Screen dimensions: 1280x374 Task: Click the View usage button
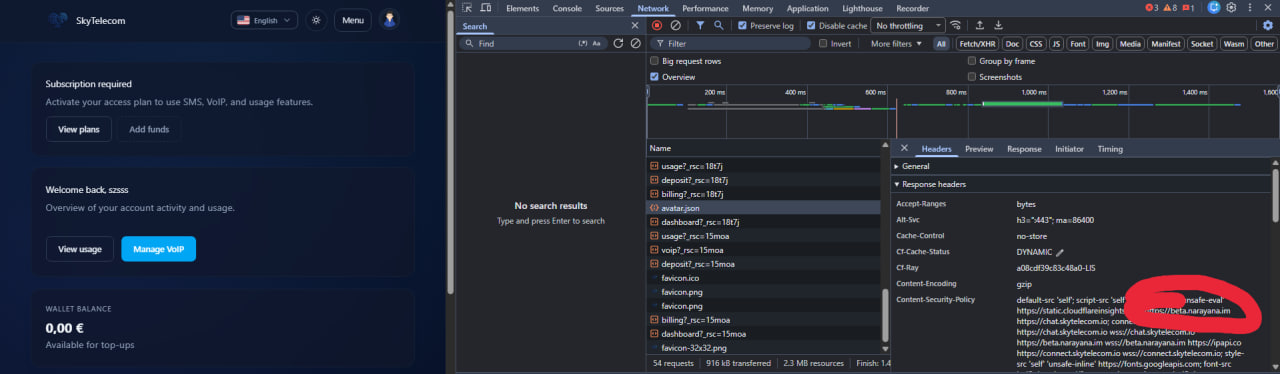point(80,249)
